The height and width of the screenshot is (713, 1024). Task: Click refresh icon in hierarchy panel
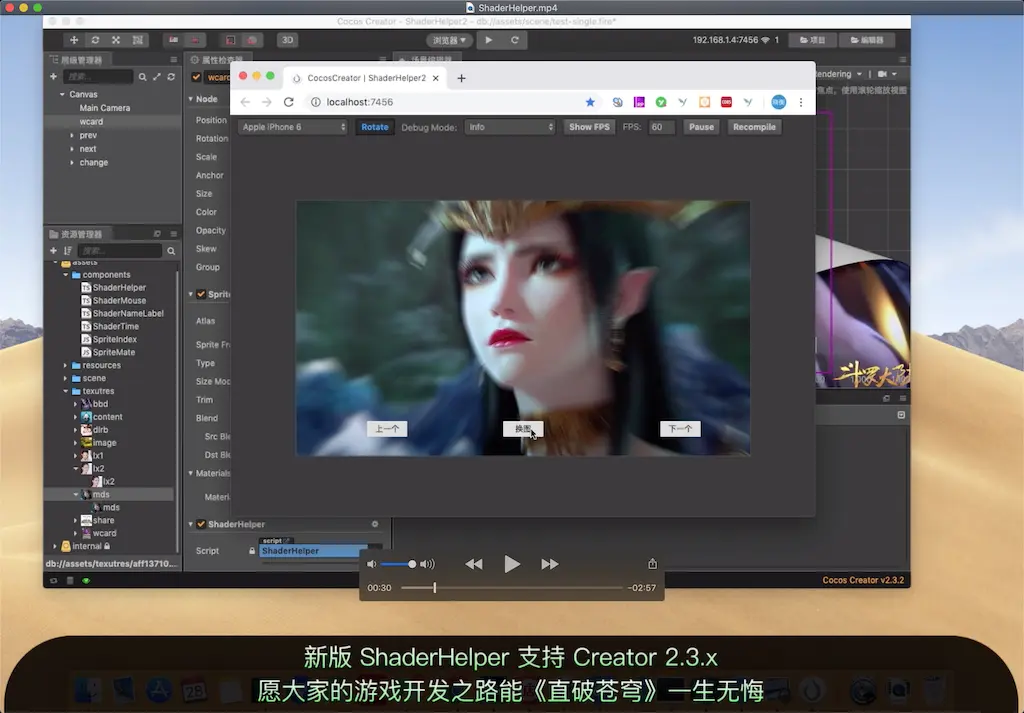point(171,77)
